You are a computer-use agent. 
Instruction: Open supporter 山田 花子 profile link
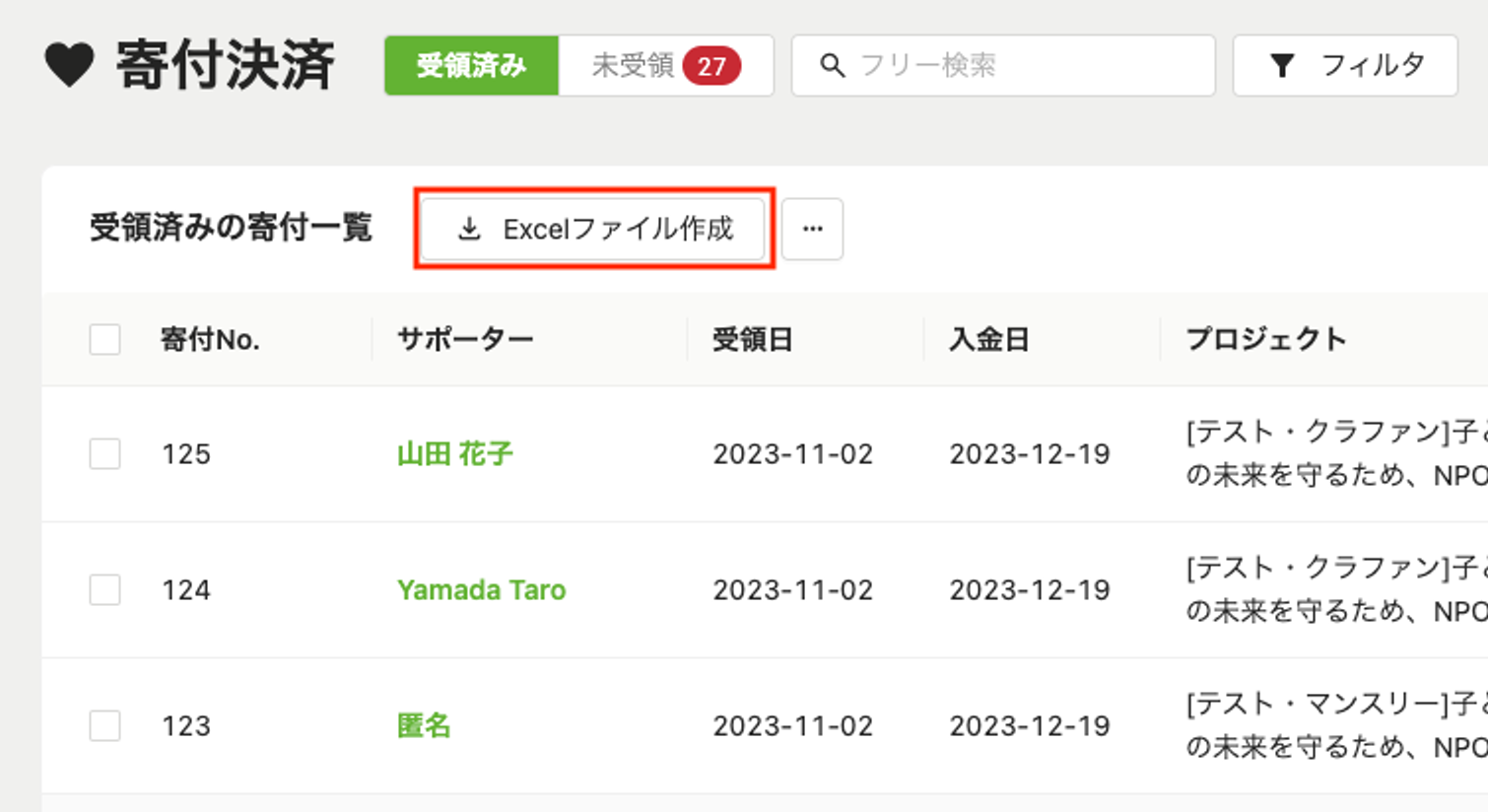click(x=454, y=454)
